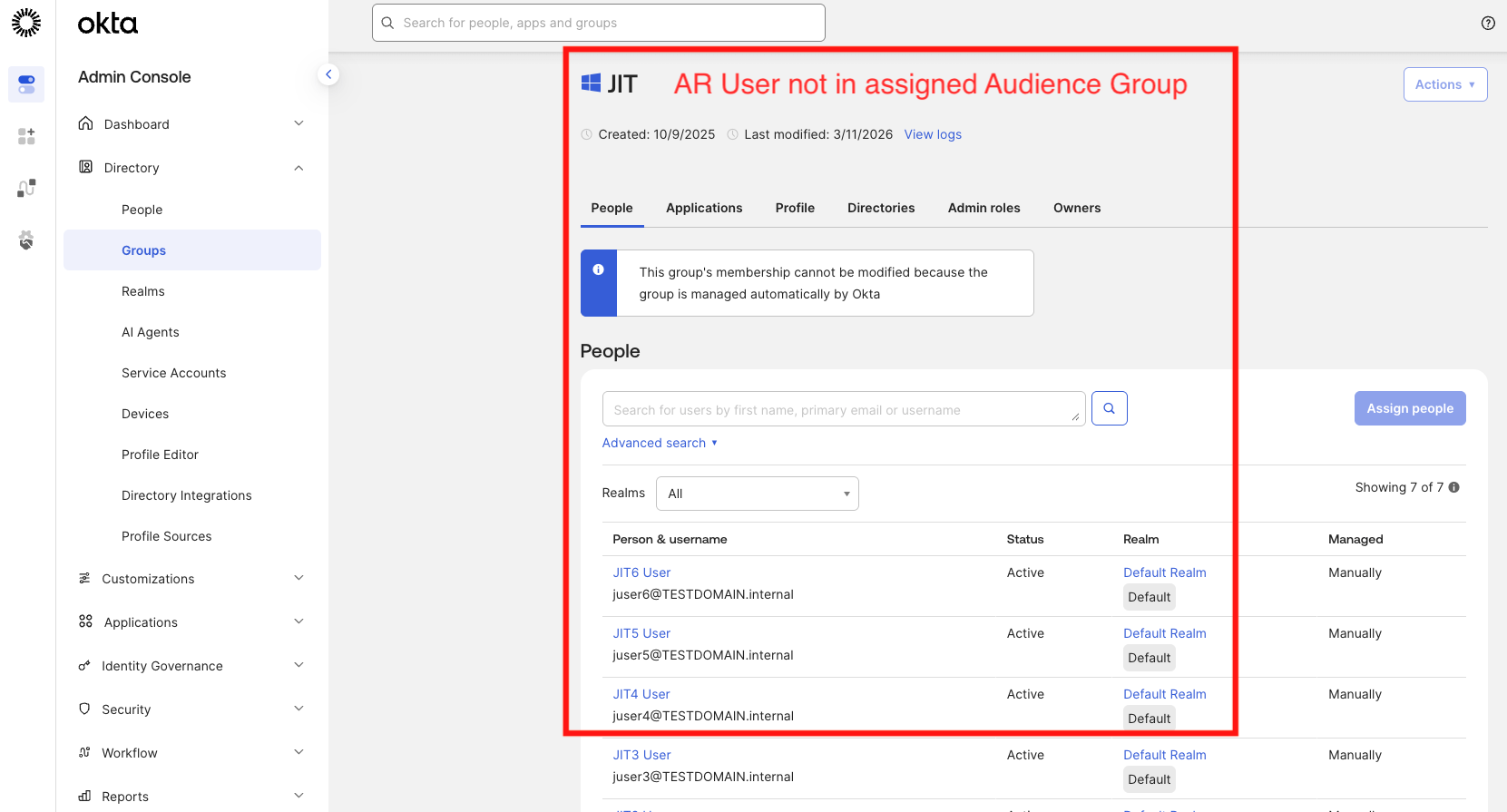The width and height of the screenshot is (1507, 812).
Task: Click the Okta sunburst logo icon
Action: [26, 23]
